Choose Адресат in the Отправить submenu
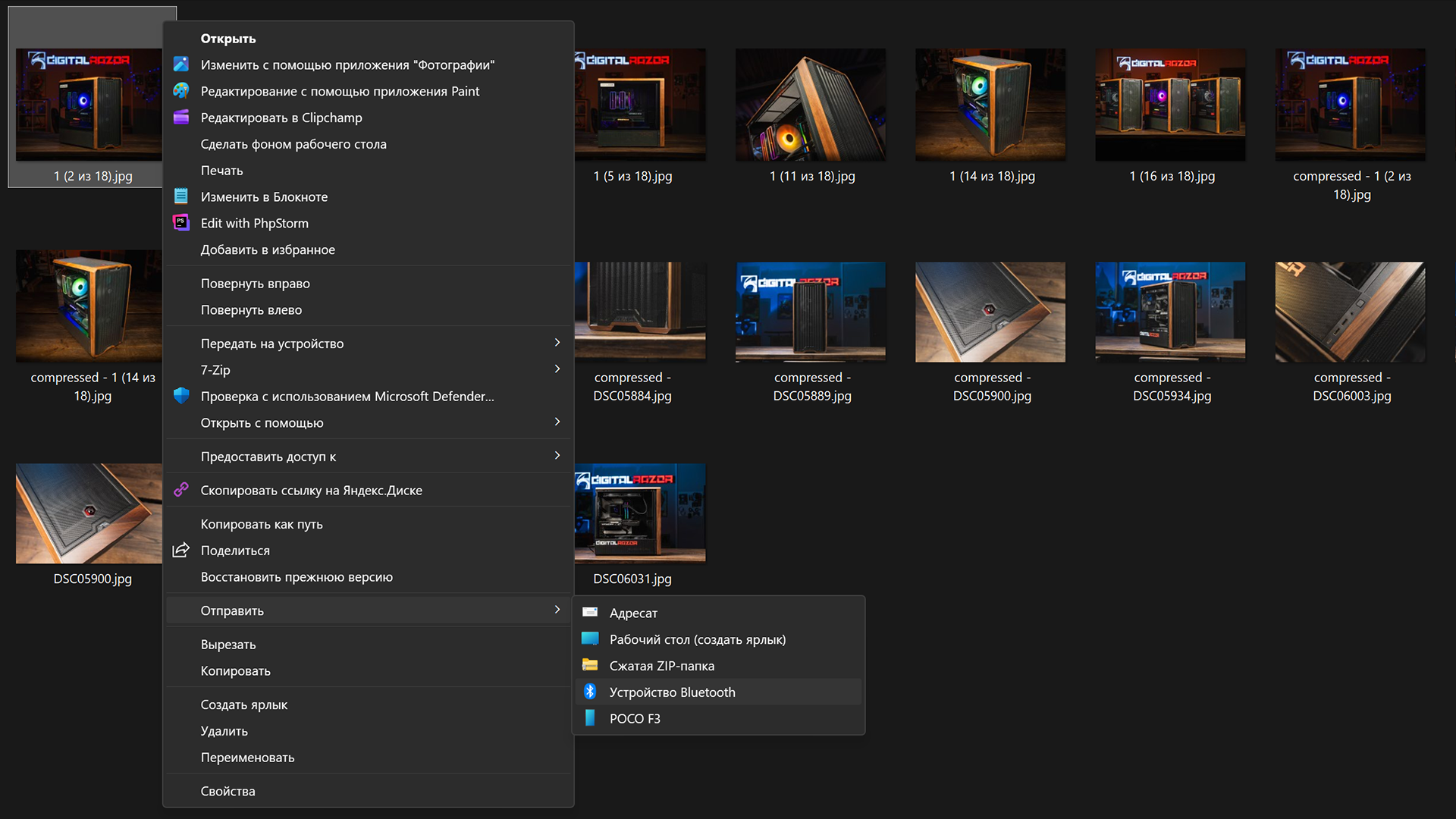Viewport: 1456px width, 819px height. (x=633, y=613)
